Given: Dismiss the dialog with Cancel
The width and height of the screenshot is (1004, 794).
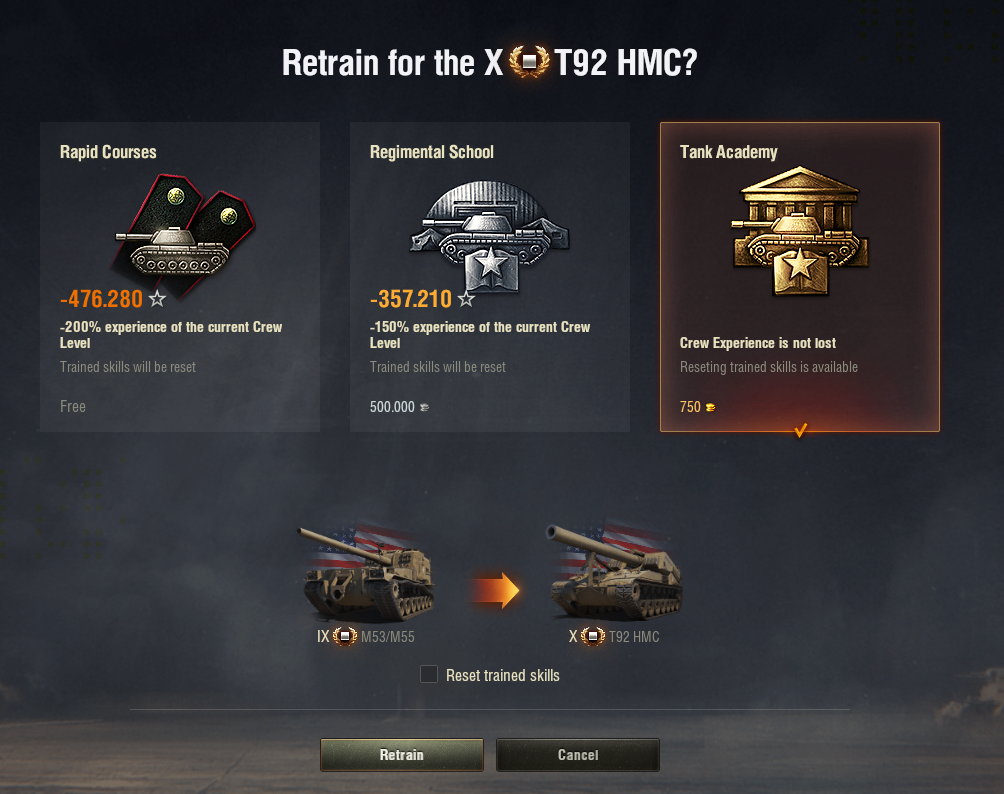Looking at the screenshot, I should click(x=578, y=755).
